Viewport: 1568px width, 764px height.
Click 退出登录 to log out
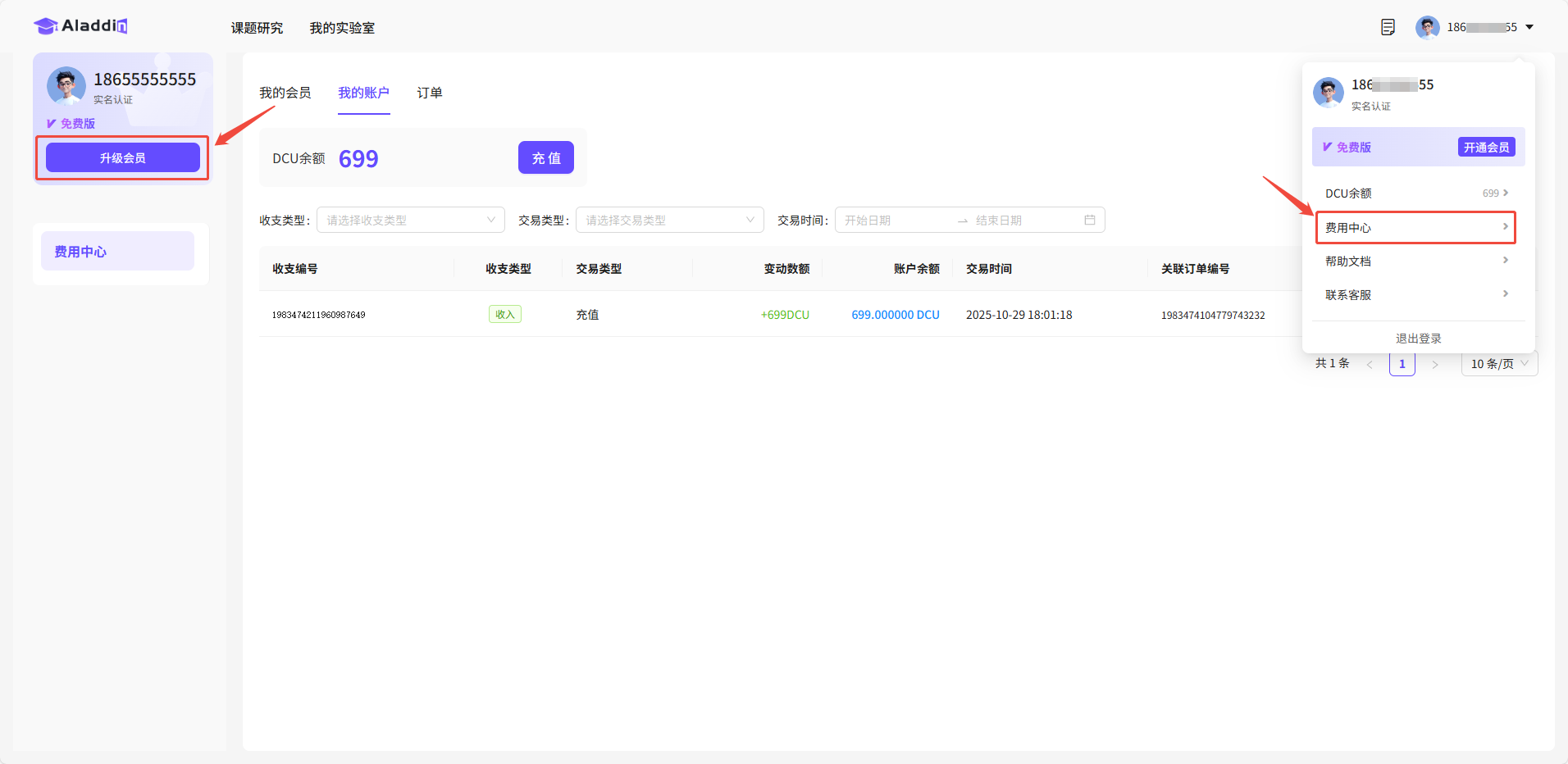tap(1418, 339)
